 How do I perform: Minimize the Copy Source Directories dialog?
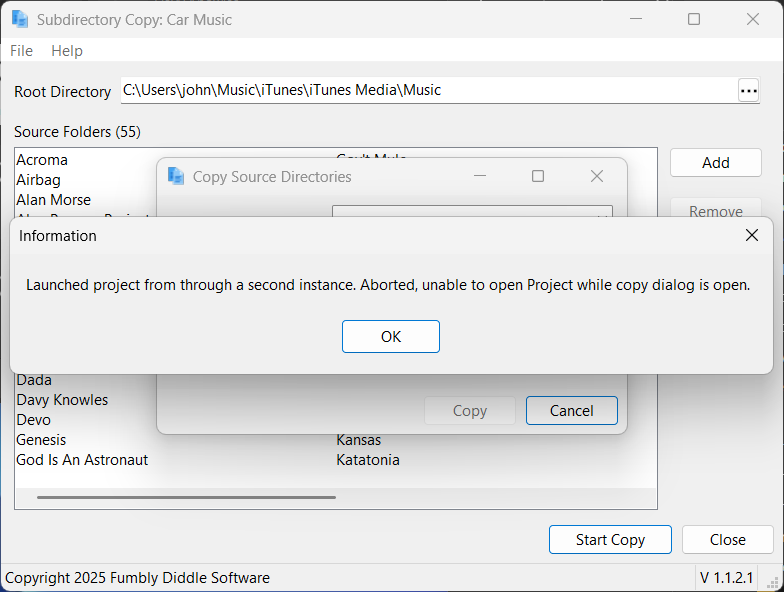pyautogui.click(x=480, y=176)
